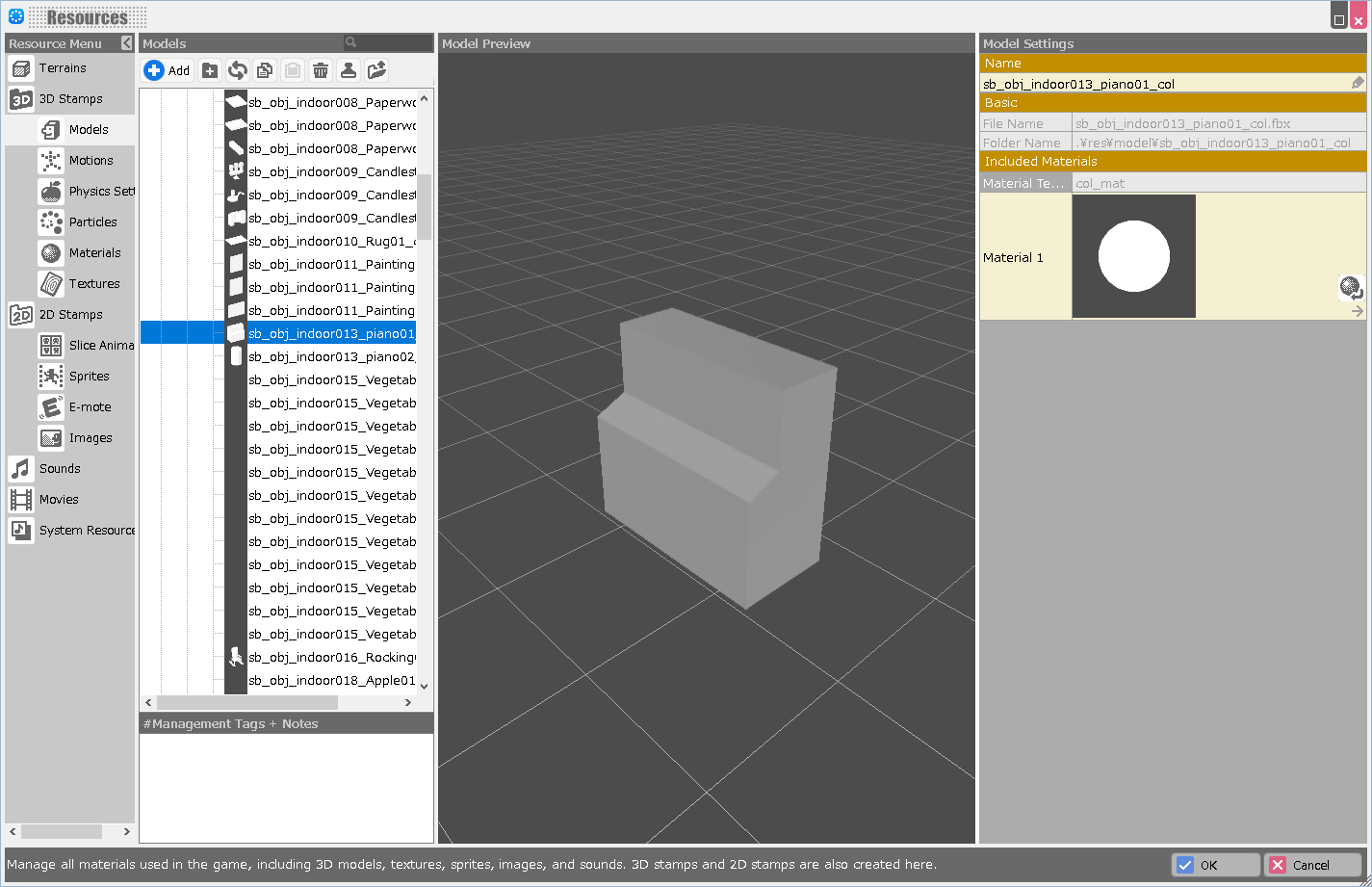Click the pencil edit icon in Name field
The height and width of the screenshot is (887, 1372).
click(x=1357, y=84)
